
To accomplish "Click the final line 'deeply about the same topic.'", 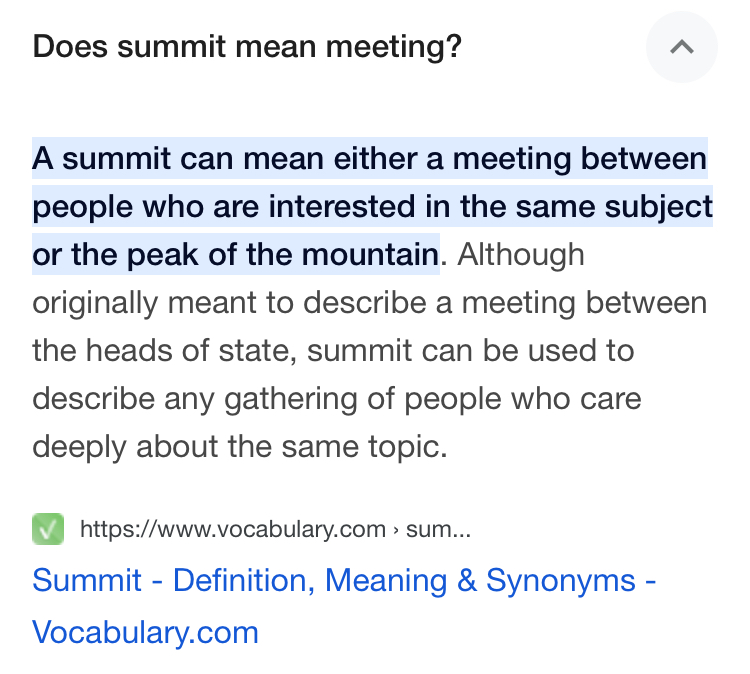I will (240, 447).
